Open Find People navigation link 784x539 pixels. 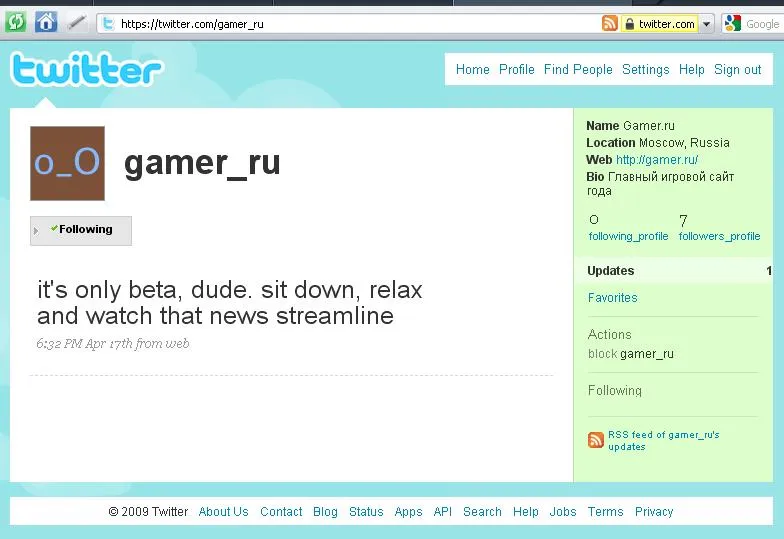[578, 70]
